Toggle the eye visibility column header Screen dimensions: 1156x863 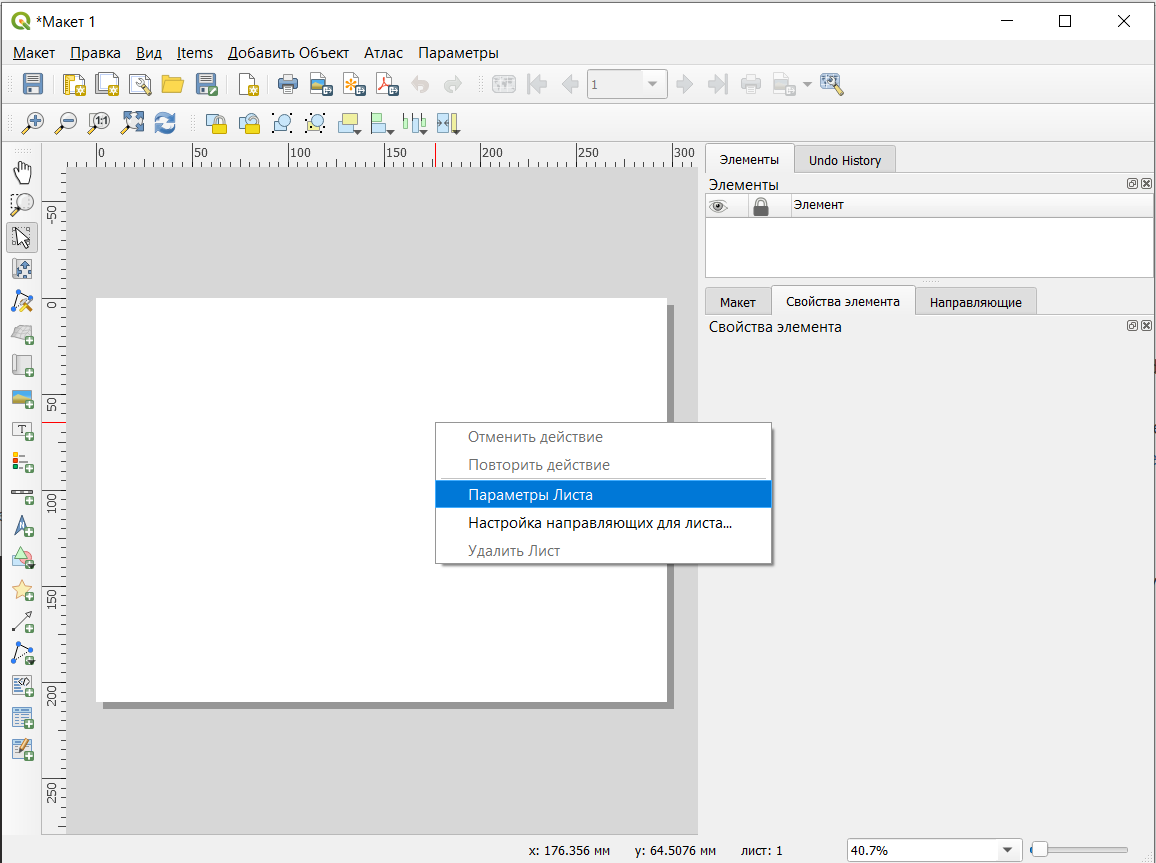[x=718, y=206]
